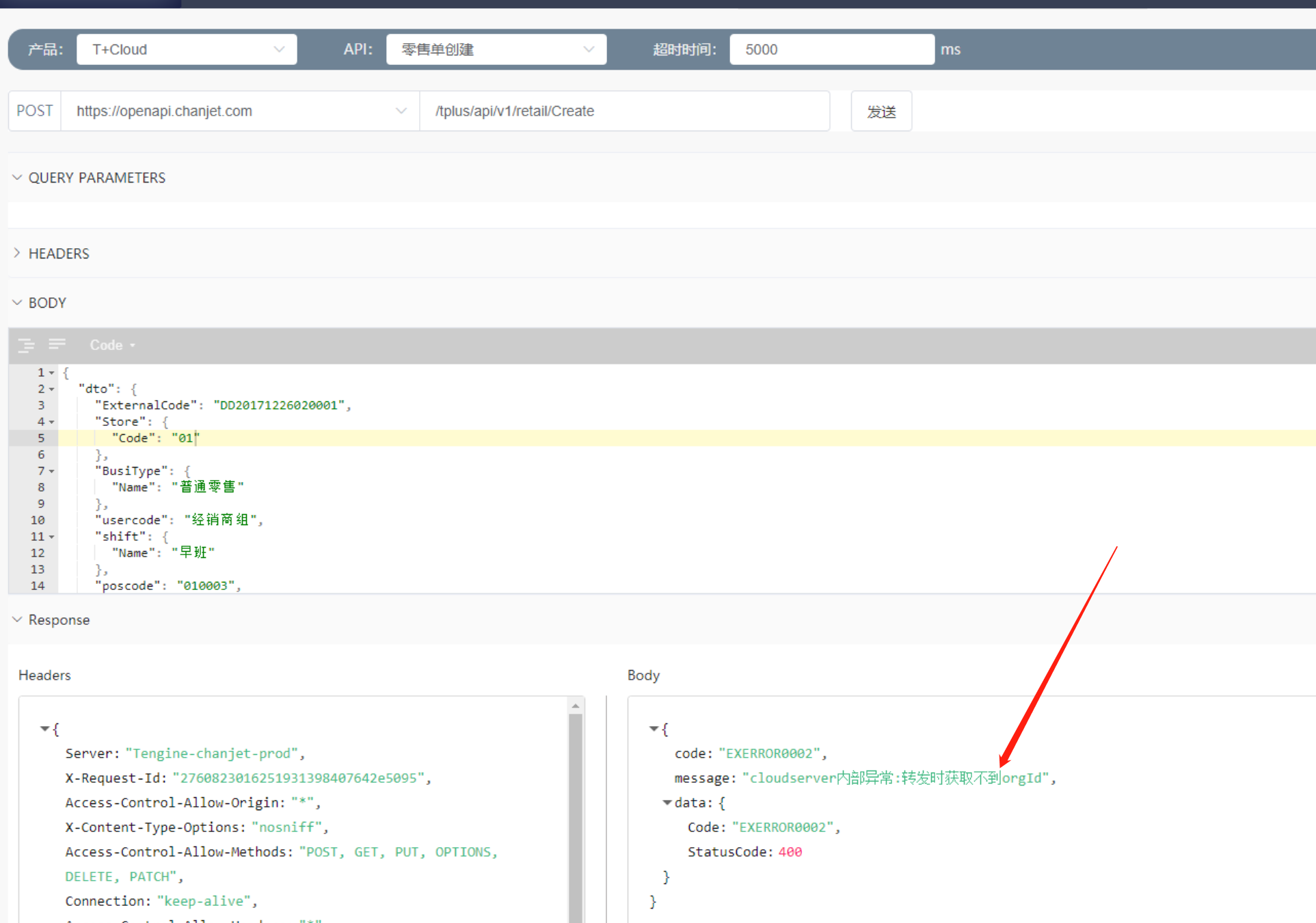
Task: Collapse the response body root object
Action: 654,729
